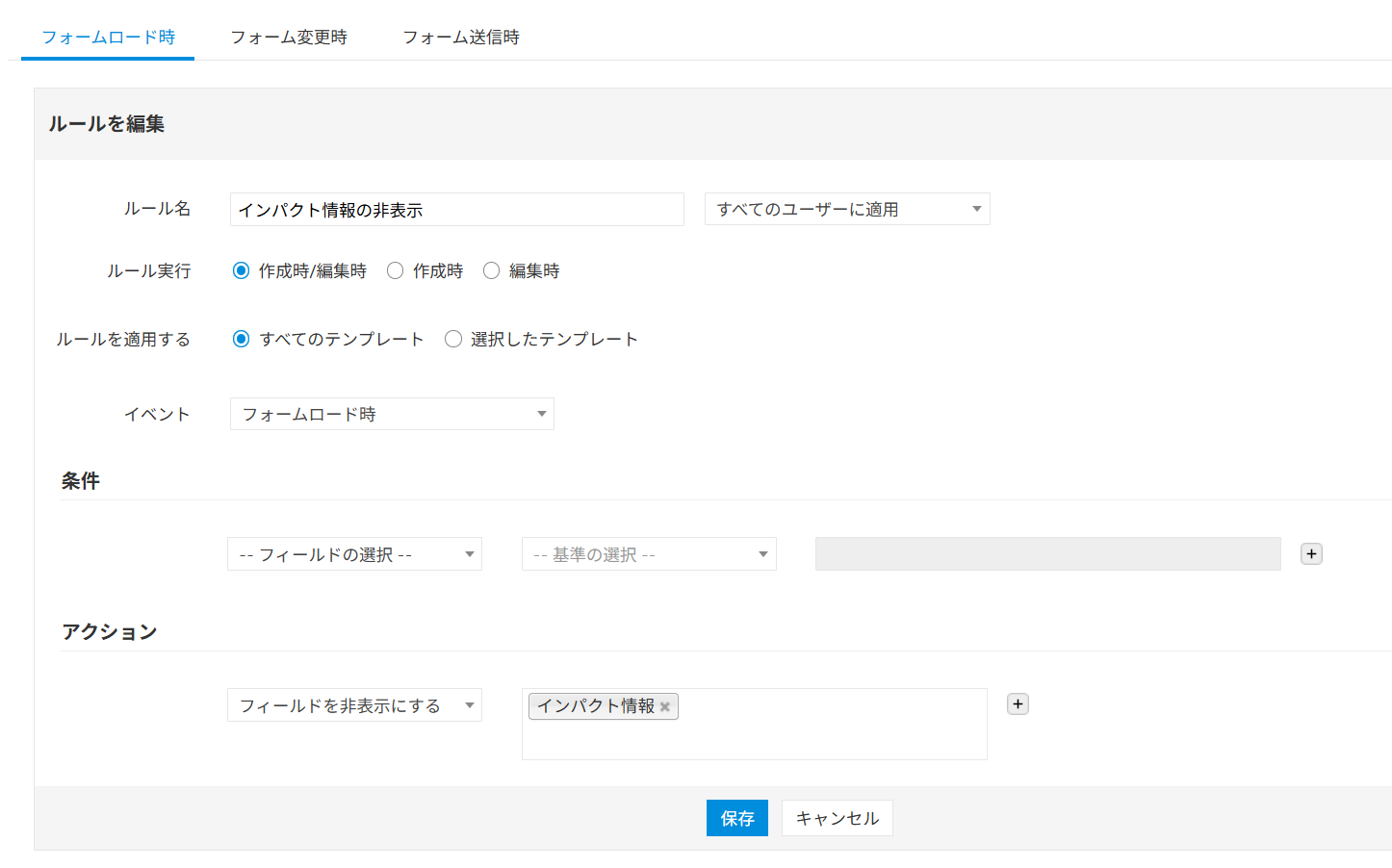Choose the 編集時 radio option
The image size is (1392, 868).
click(491, 271)
